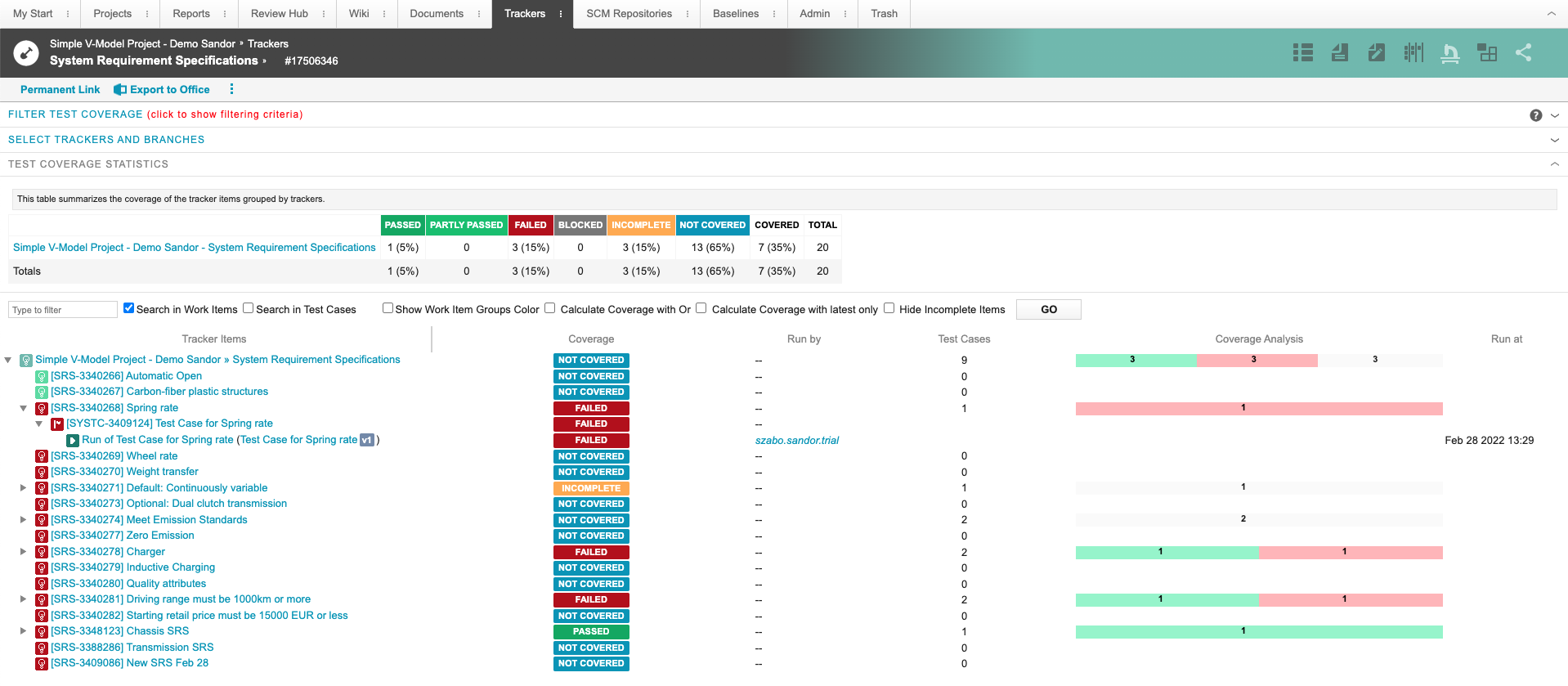The image size is (1568, 686).
Task: Click the SYSTC-3409124 test case icon
Action: 57,424
